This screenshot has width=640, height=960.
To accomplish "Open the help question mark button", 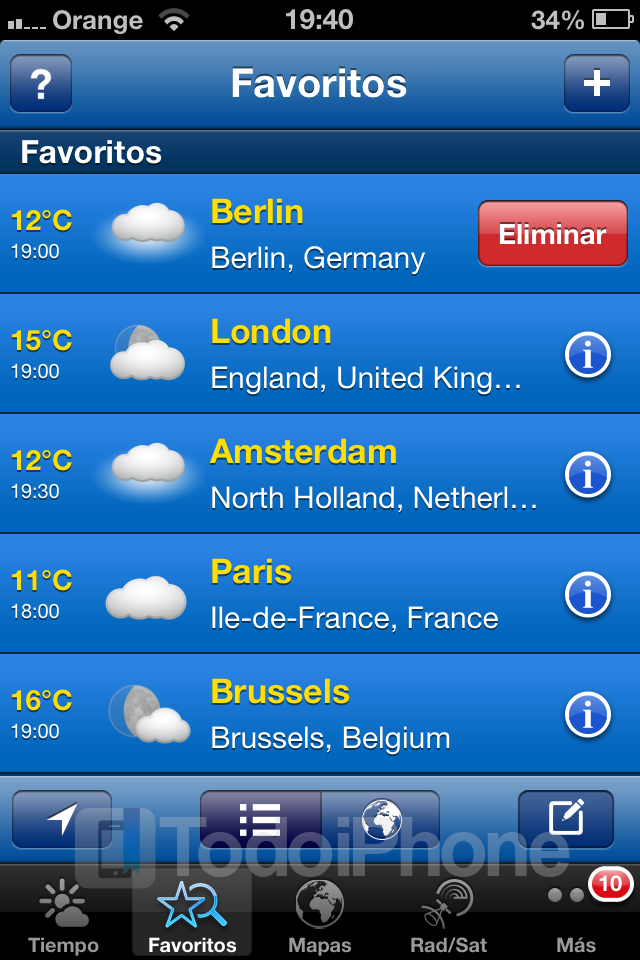I will tap(41, 83).
